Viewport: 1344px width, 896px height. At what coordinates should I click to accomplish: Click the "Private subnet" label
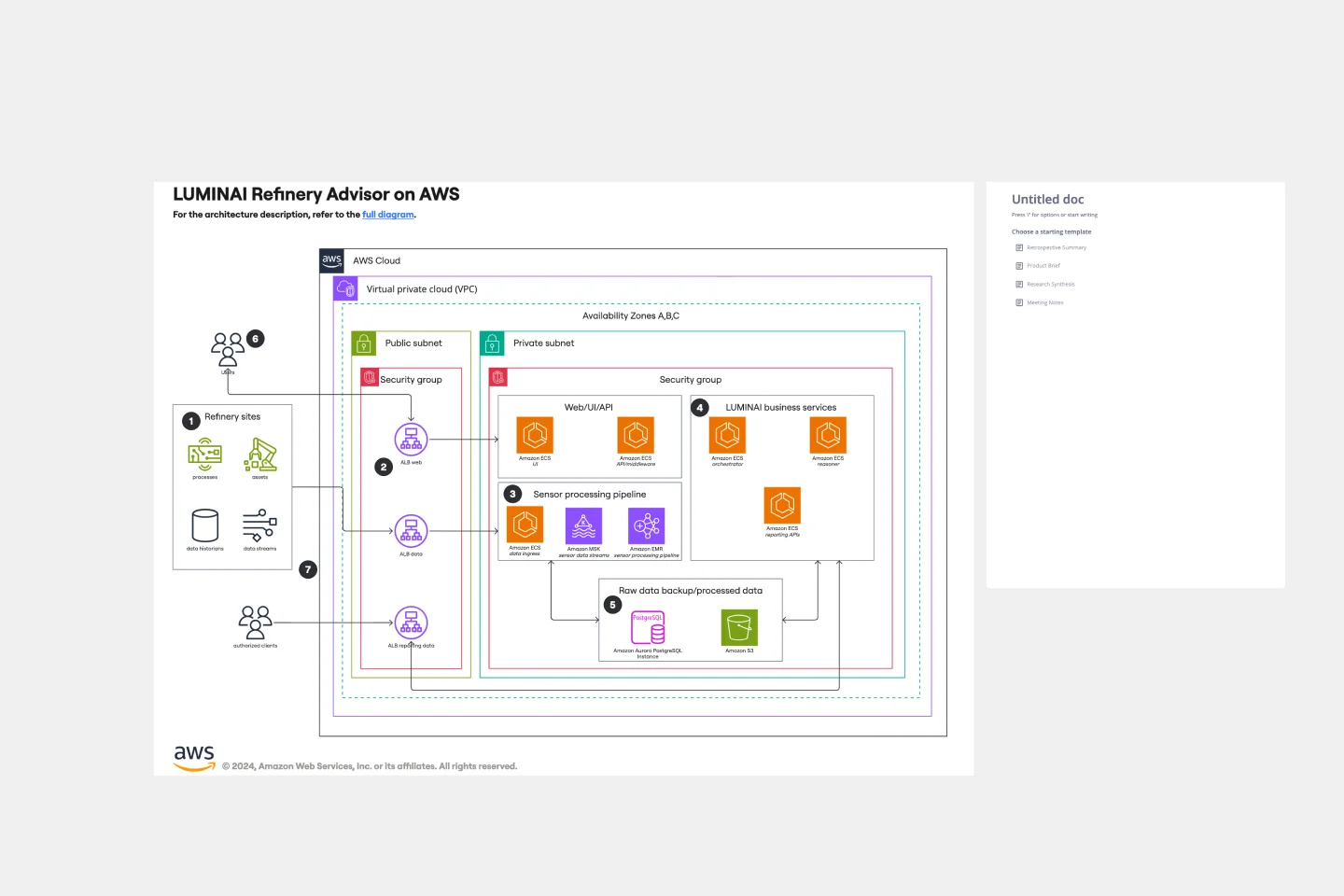[544, 343]
